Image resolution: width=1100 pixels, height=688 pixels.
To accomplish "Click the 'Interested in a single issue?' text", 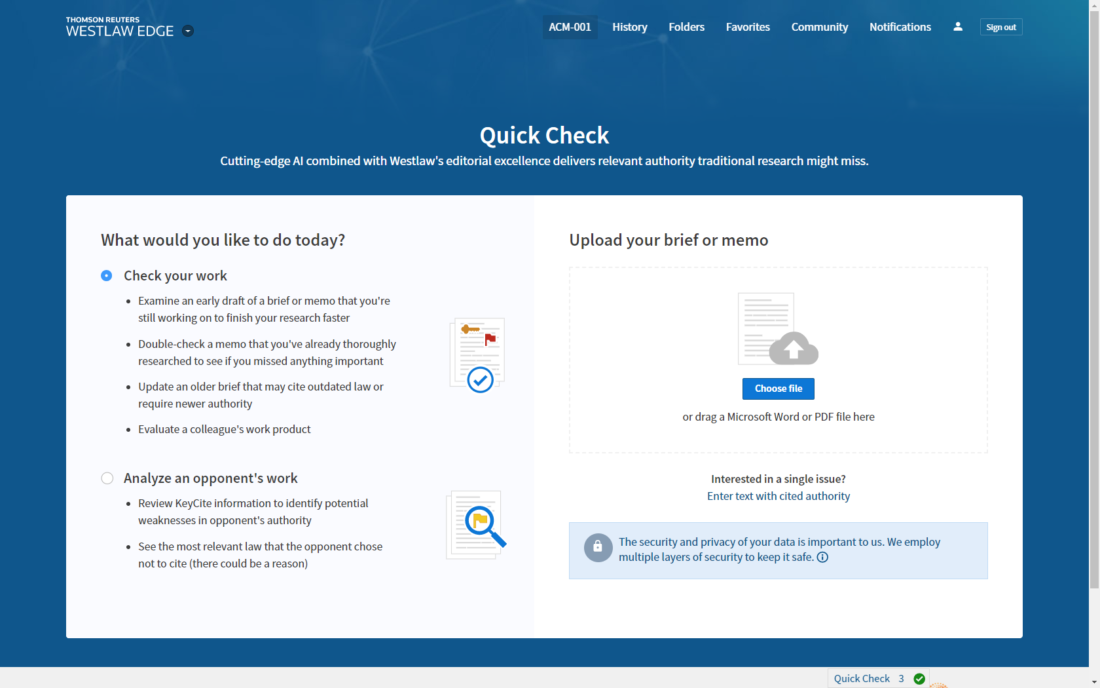I will tap(778, 479).
